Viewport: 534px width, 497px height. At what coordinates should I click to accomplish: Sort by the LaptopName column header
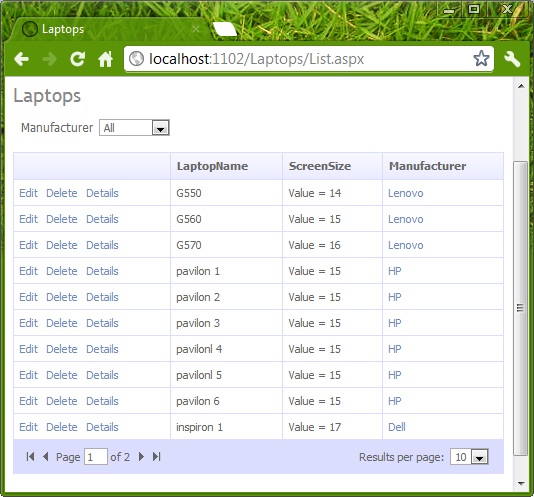[x=212, y=166]
